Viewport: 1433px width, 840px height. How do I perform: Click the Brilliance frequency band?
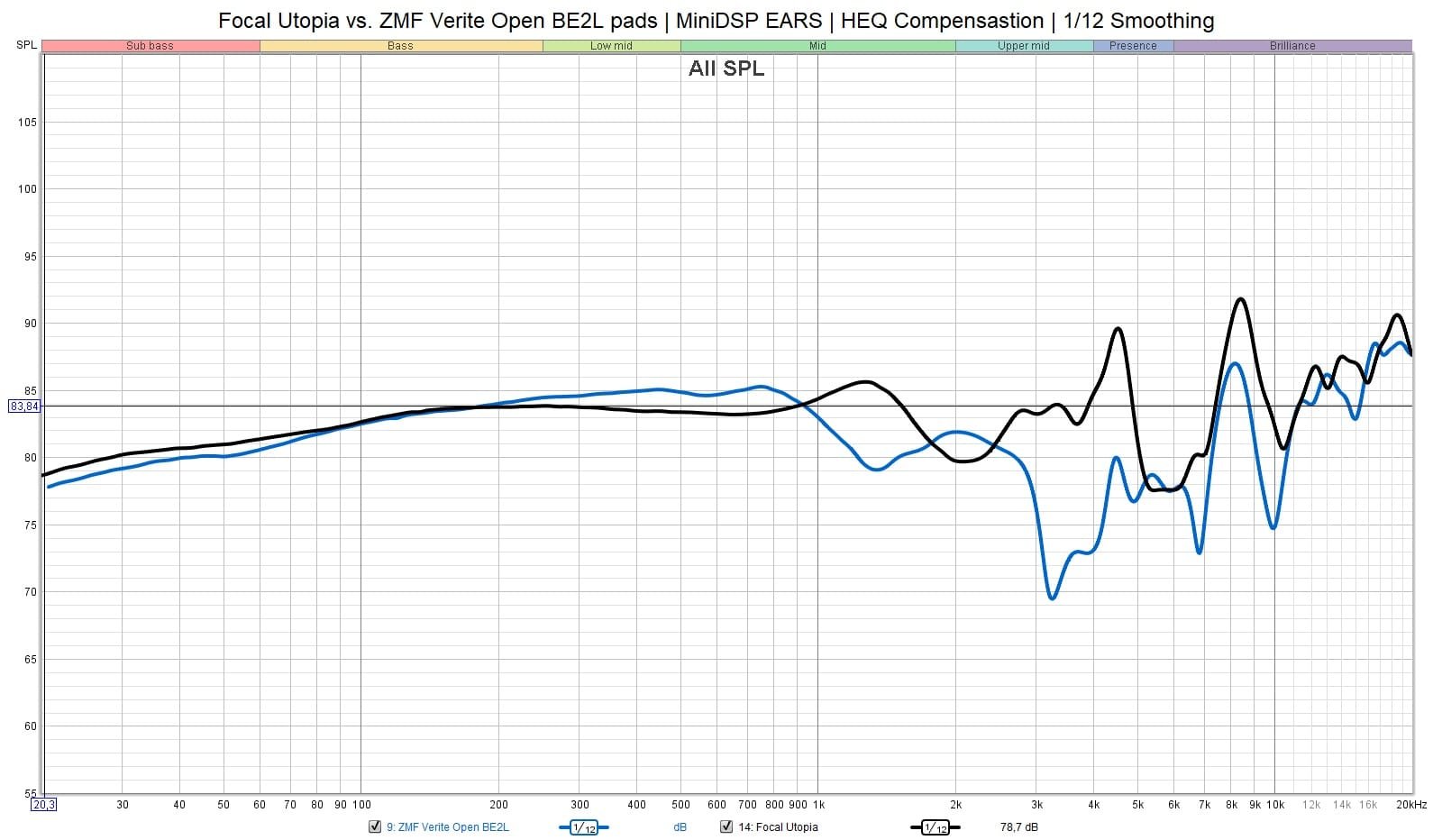[1292, 46]
